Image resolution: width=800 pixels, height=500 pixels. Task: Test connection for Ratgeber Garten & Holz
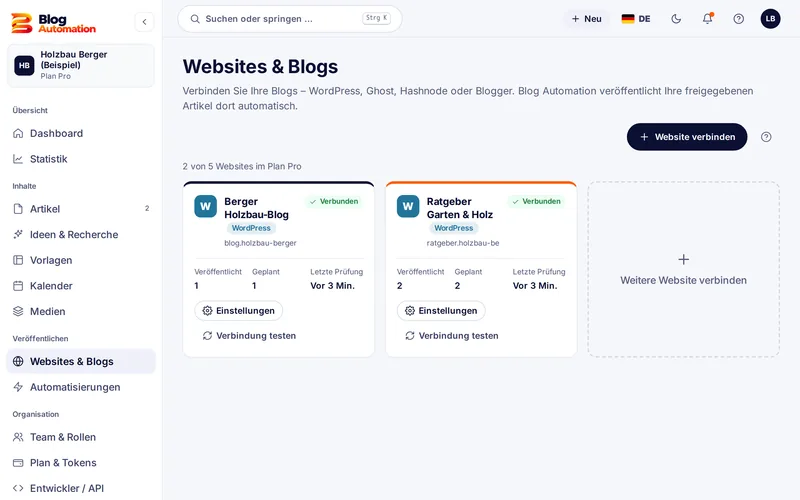[452, 336]
